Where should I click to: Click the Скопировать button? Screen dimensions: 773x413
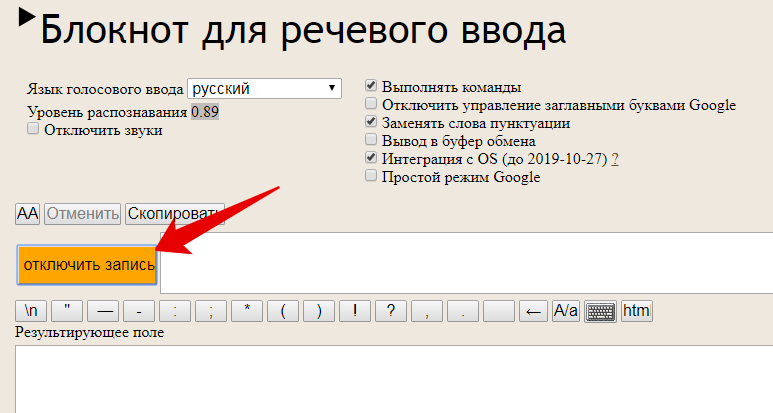pos(175,214)
